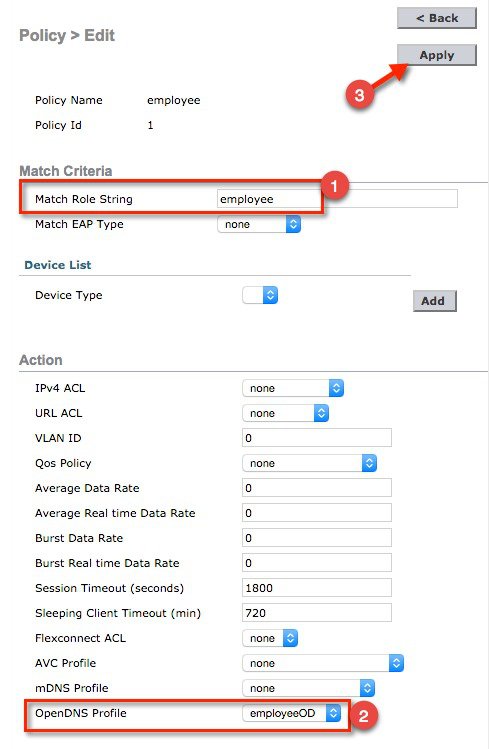Expand the AVC Profile dropdown
This screenshot has height=749, width=489.
(323, 663)
